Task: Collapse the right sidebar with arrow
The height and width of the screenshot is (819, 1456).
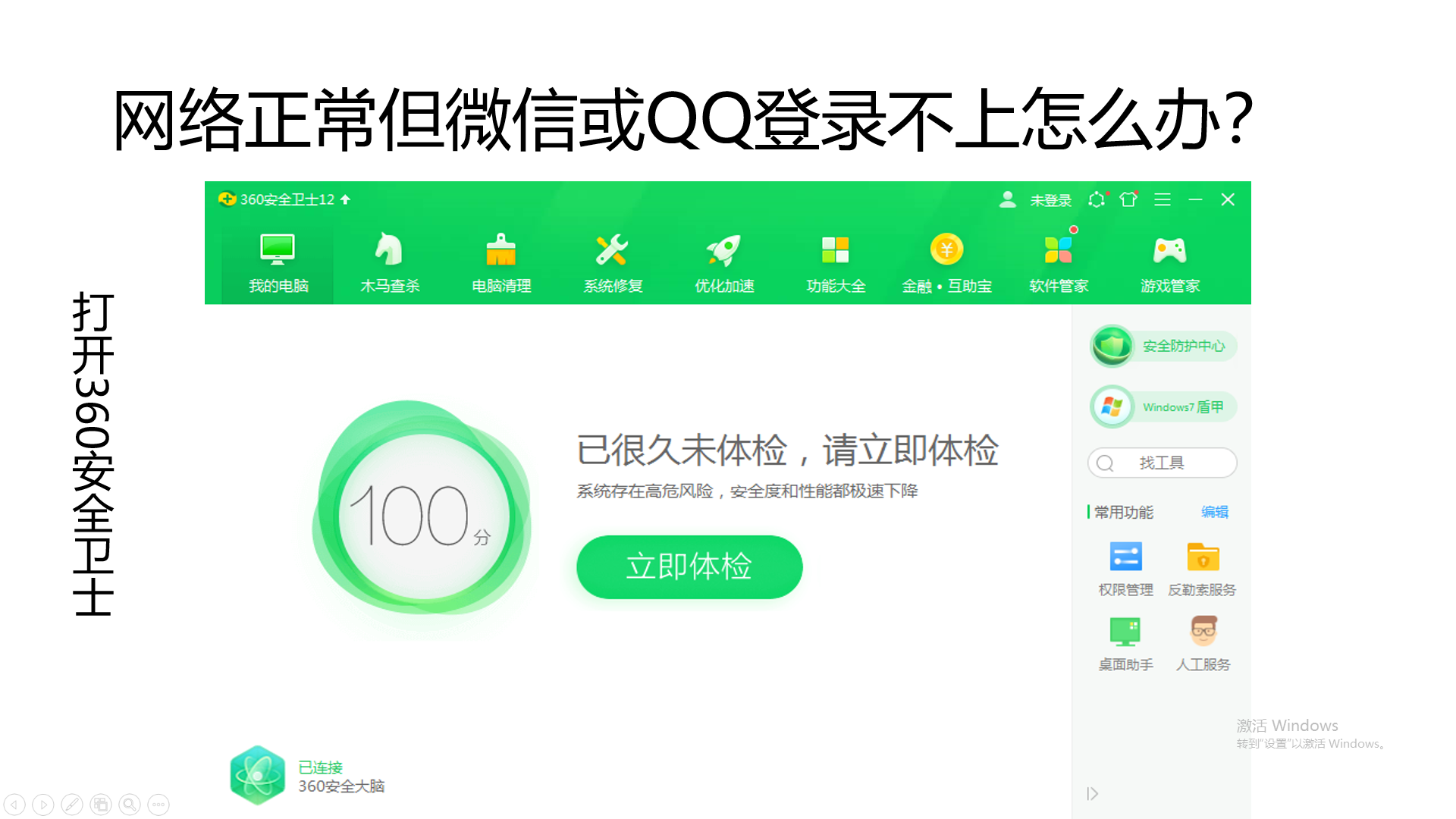Action: tap(1092, 793)
